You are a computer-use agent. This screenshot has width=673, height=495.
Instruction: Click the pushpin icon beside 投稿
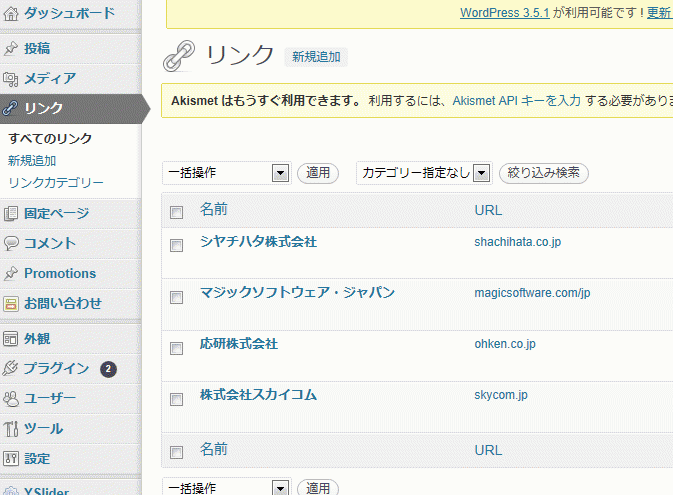point(11,49)
